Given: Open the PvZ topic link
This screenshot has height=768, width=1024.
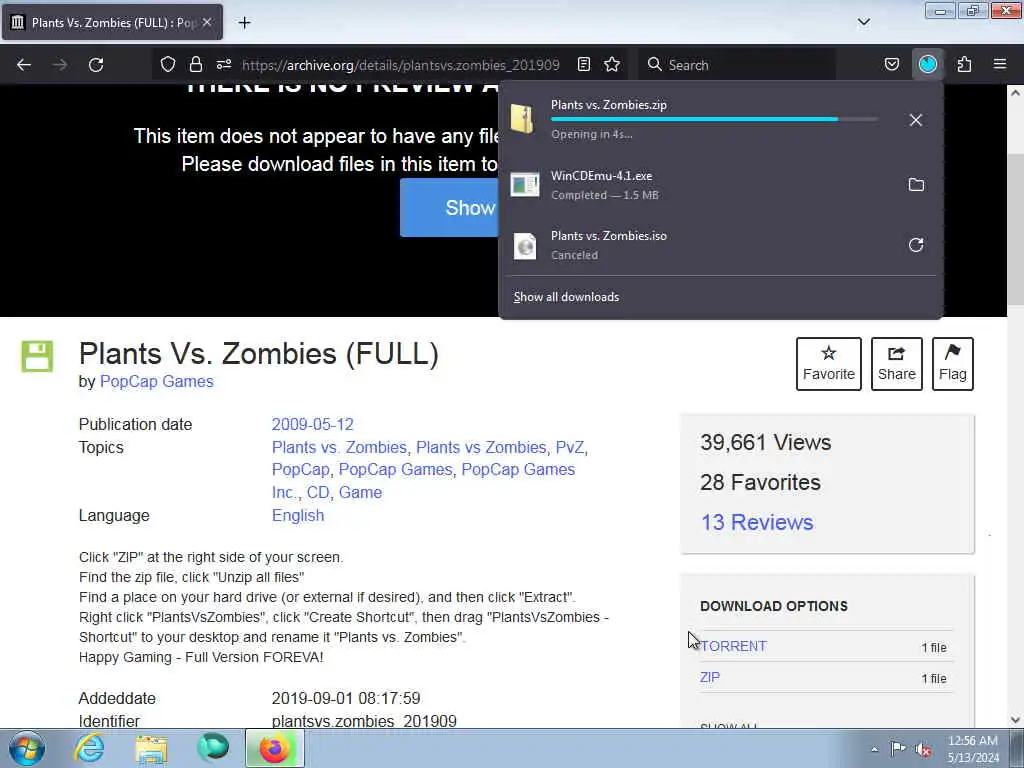Looking at the screenshot, I should pyautogui.click(x=569, y=447).
